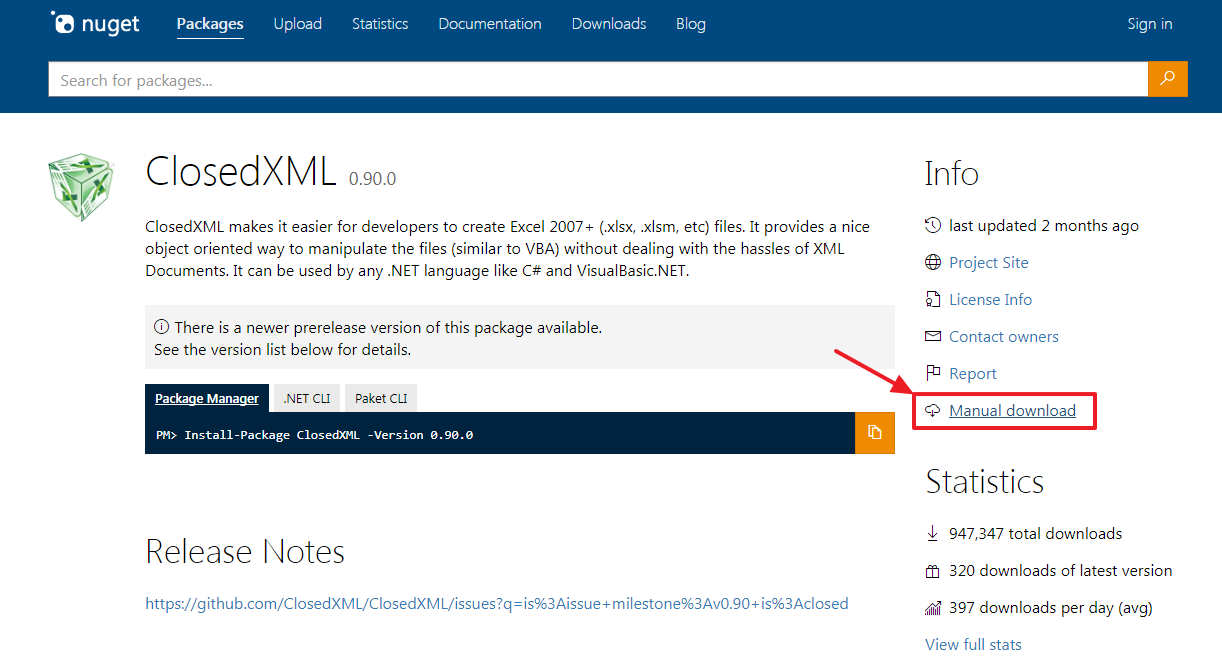Open the Manual download link
1222x657 pixels.
1012,411
